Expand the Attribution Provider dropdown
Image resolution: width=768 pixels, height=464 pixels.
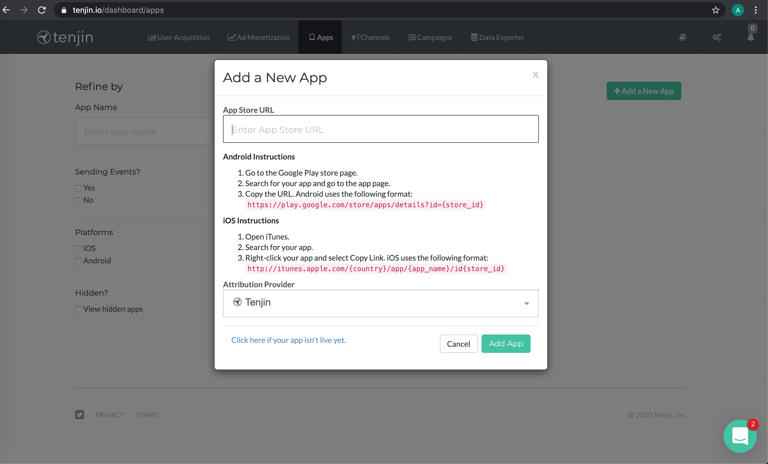point(381,303)
